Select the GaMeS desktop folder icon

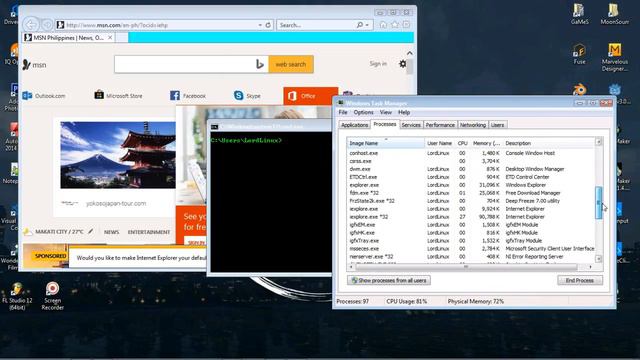(580, 14)
